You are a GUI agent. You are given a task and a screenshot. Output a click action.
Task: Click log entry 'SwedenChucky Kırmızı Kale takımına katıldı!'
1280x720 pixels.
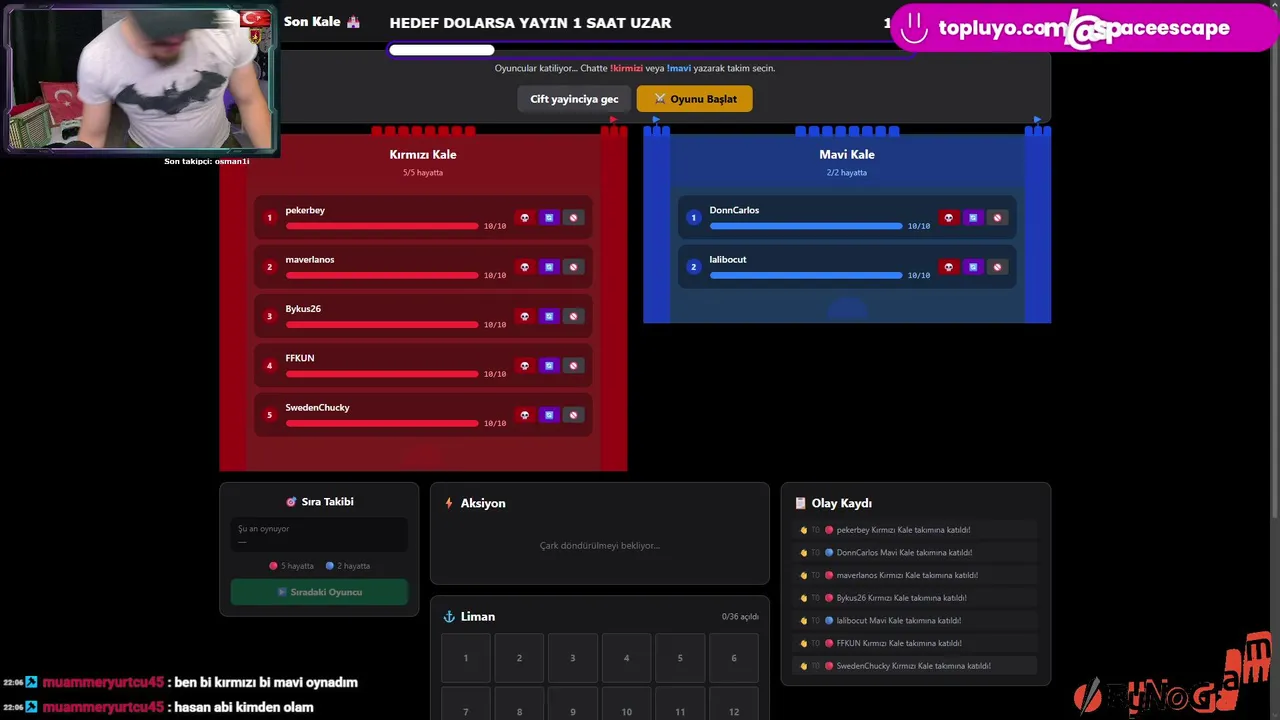(913, 666)
